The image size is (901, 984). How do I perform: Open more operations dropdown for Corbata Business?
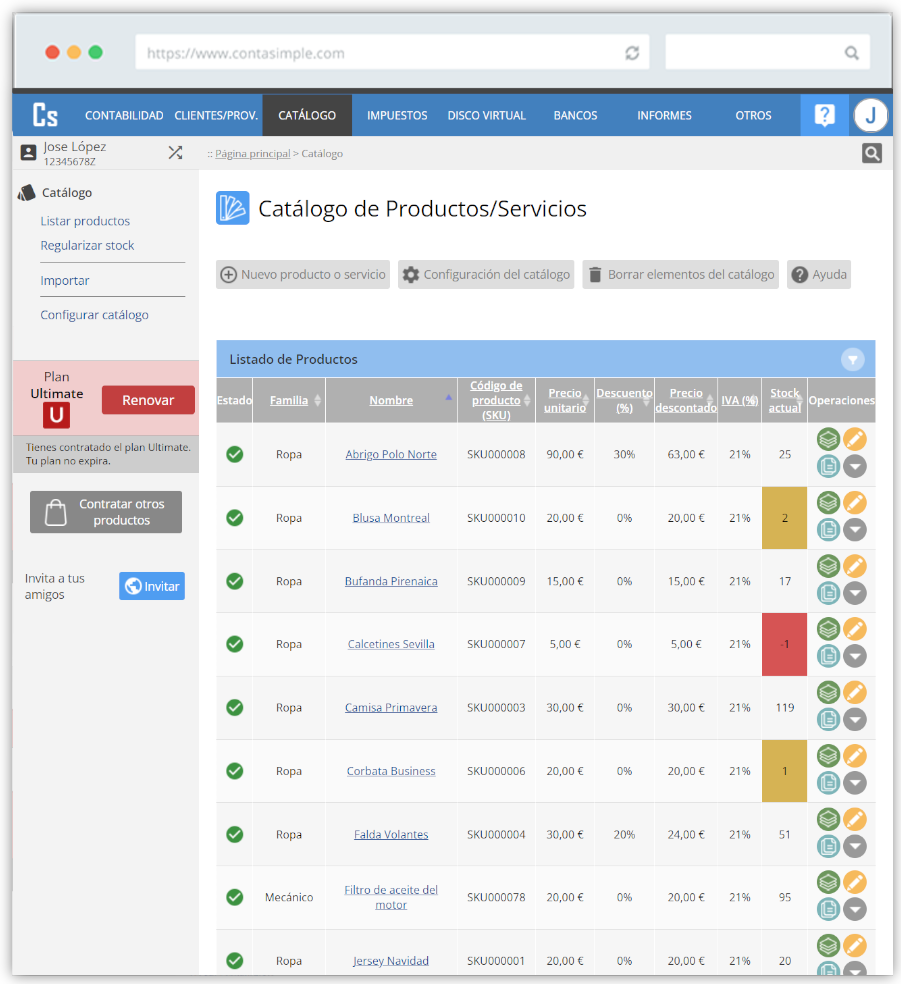coord(854,783)
